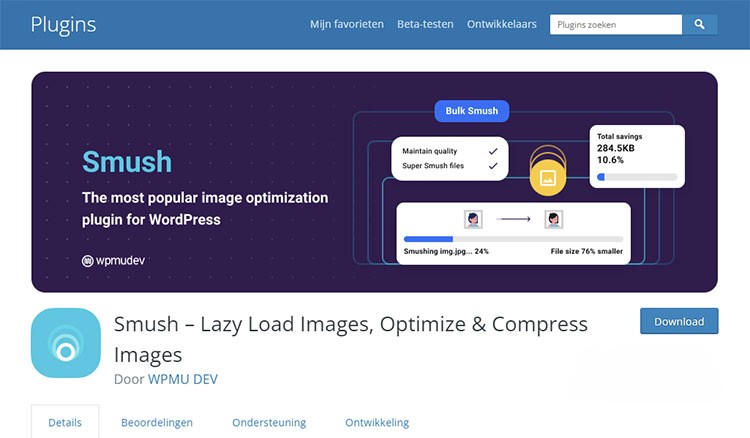This screenshot has height=438, width=750.
Task: Switch to the Ondersteuning tab
Action: pyautogui.click(x=269, y=423)
